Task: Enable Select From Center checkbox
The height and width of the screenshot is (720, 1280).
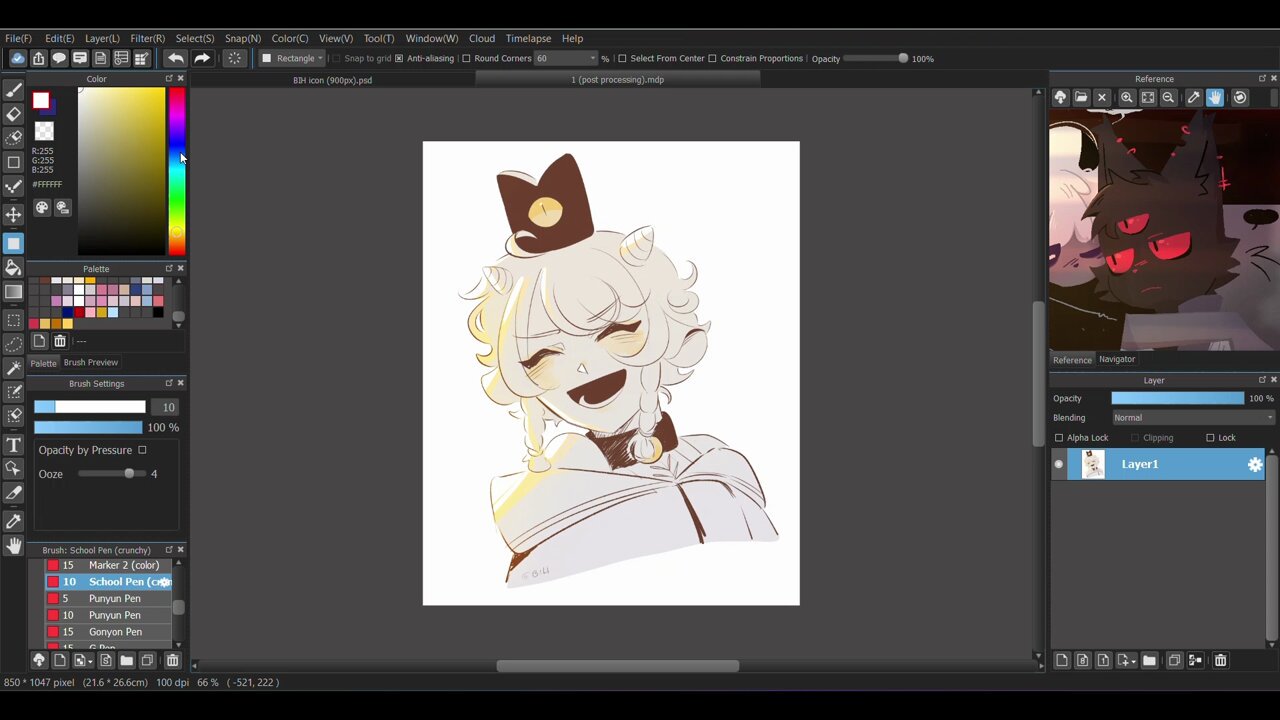Action: point(622,59)
